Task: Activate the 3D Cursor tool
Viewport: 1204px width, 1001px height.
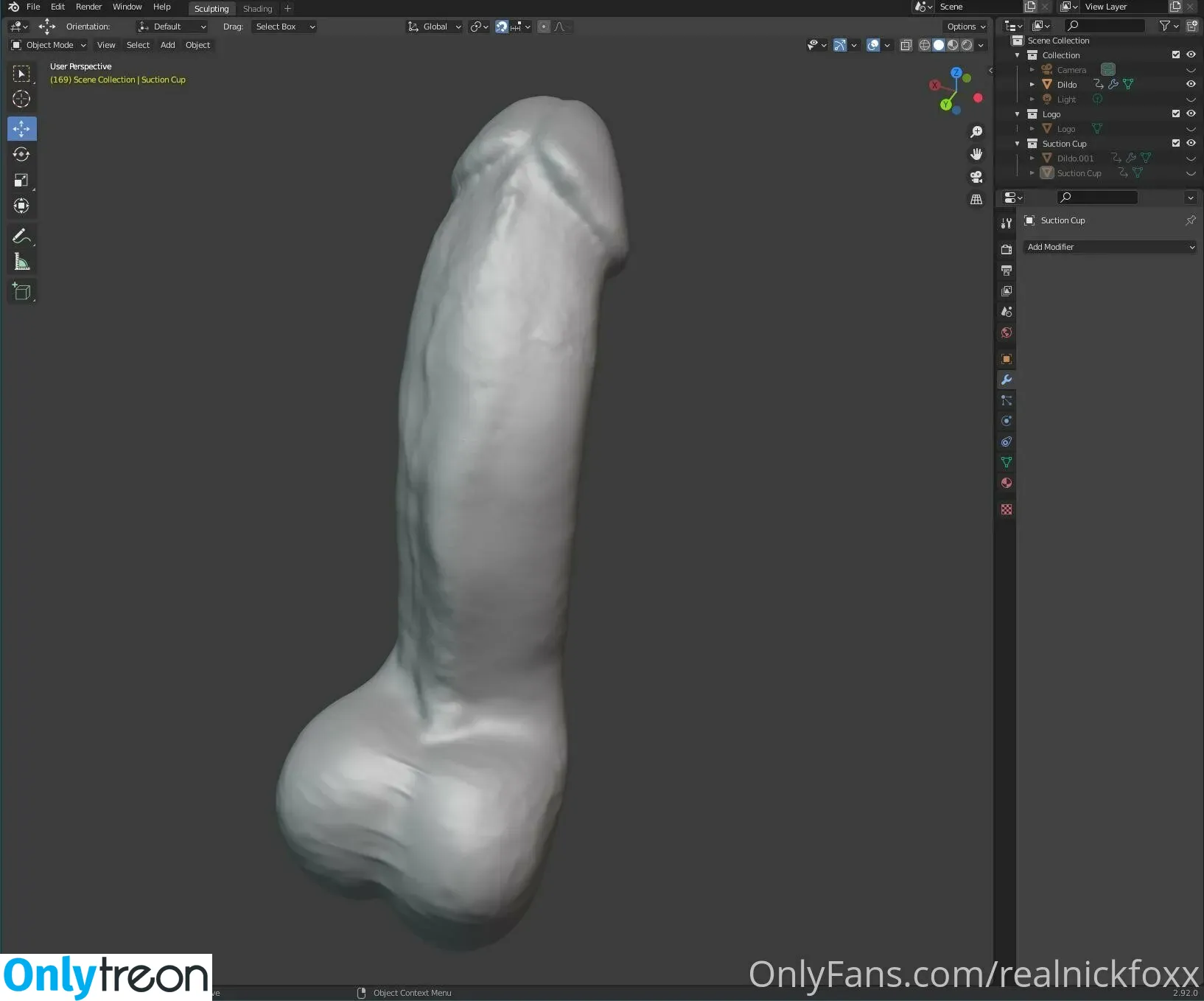Action: (x=21, y=99)
